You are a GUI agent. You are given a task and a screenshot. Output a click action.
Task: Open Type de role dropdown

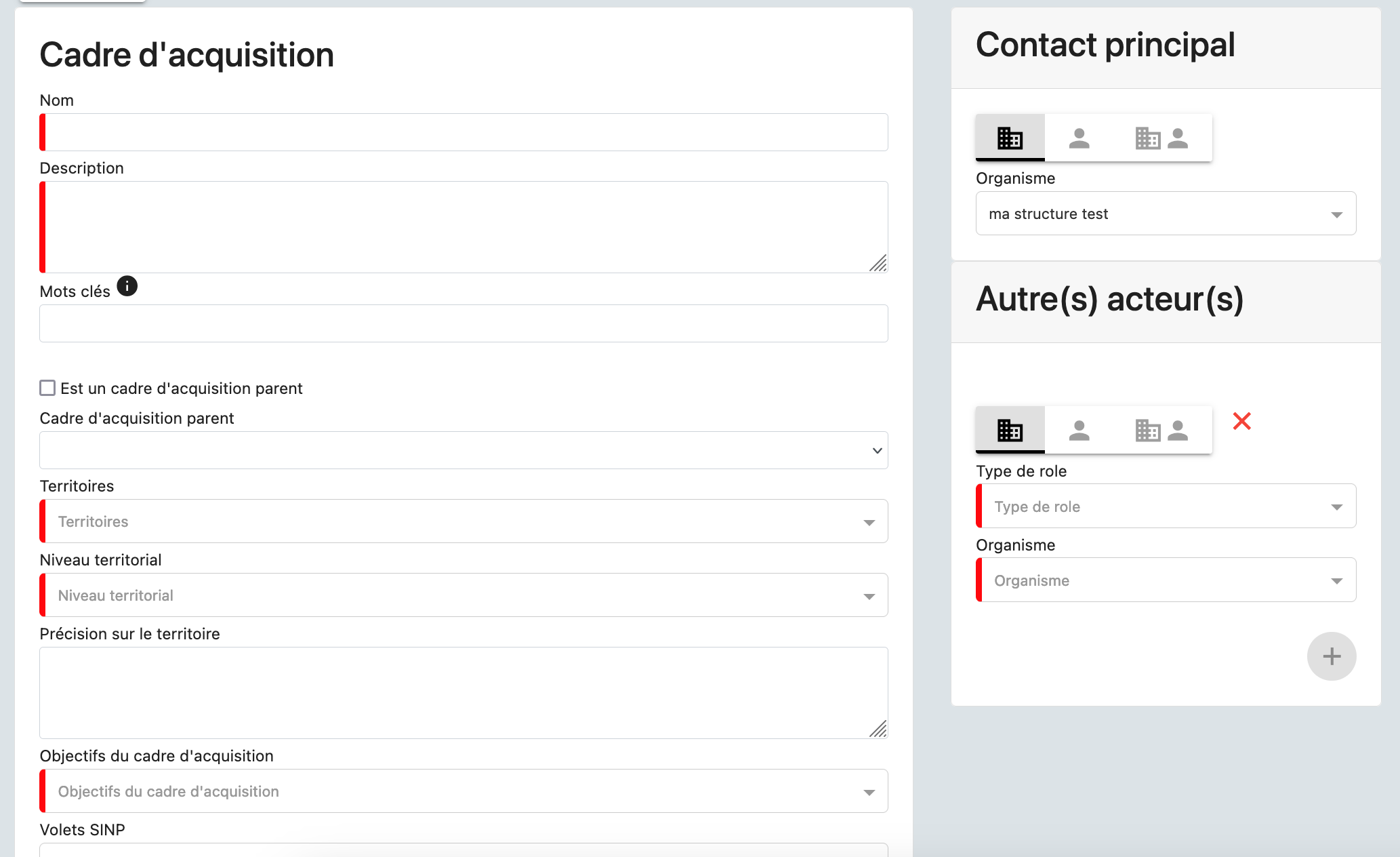pos(1166,506)
